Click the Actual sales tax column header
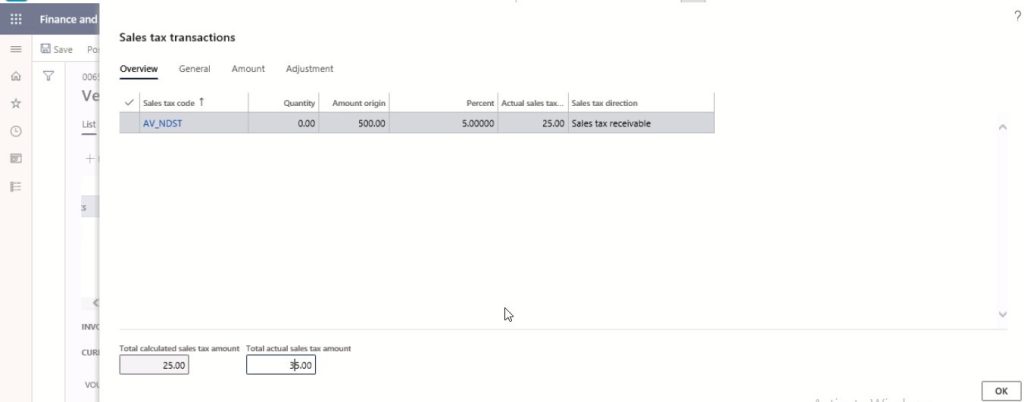The image size is (1024, 402). click(x=533, y=102)
